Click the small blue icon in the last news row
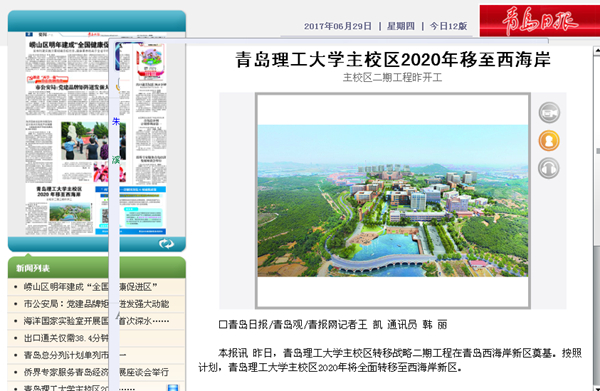Screen dimensions: 600x391 pos(173,387)
